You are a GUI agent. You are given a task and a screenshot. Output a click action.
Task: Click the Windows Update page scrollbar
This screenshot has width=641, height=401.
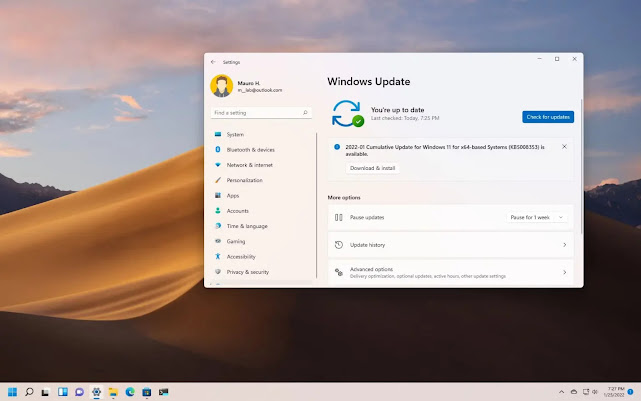581,166
